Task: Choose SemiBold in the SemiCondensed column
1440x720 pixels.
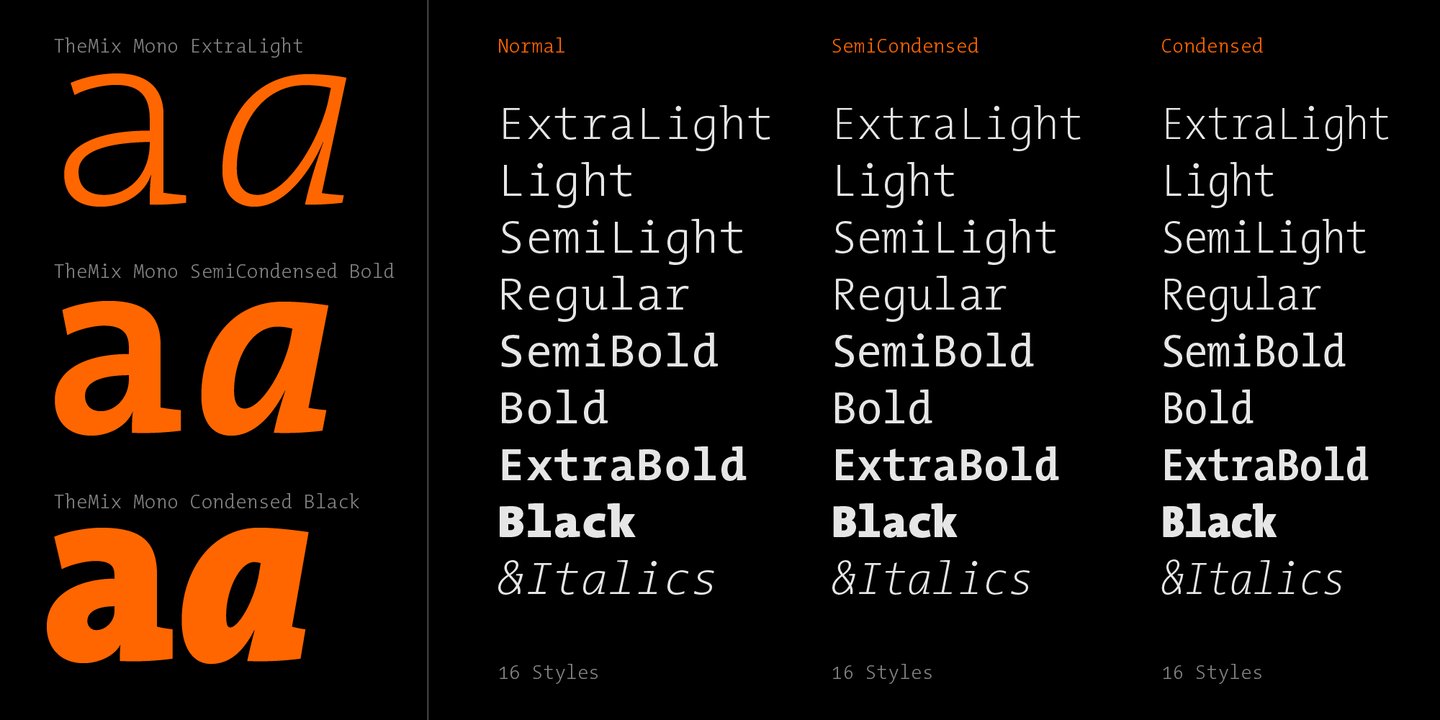Action: 933,352
